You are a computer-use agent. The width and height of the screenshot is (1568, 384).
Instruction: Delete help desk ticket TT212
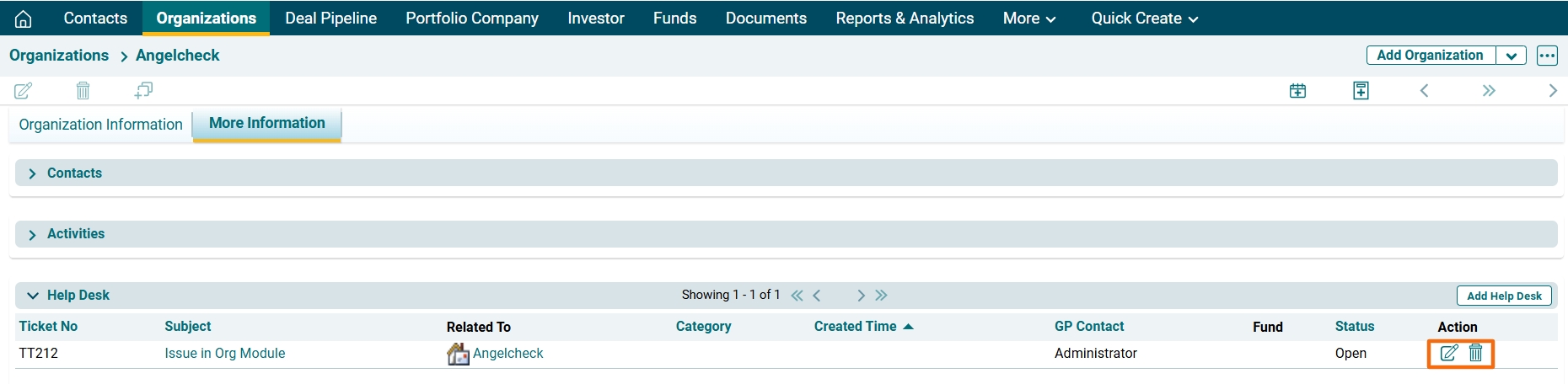click(x=1475, y=354)
